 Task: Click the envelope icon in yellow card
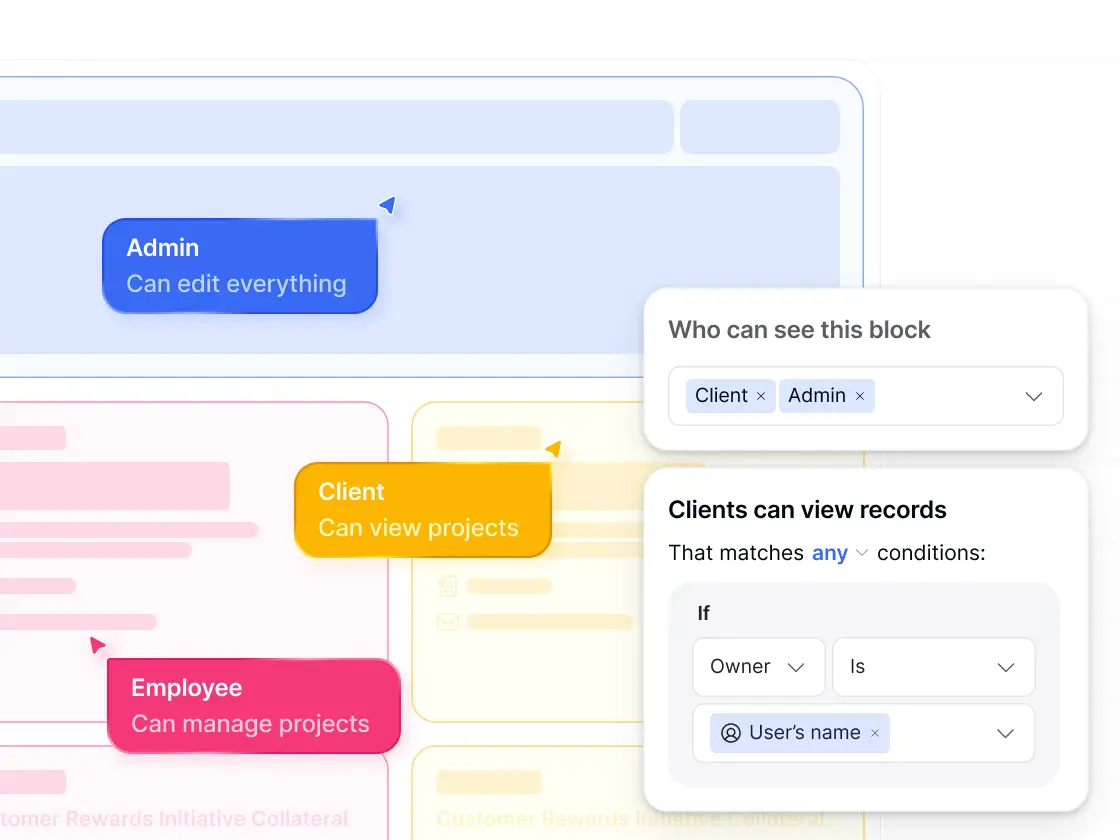[x=448, y=622]
